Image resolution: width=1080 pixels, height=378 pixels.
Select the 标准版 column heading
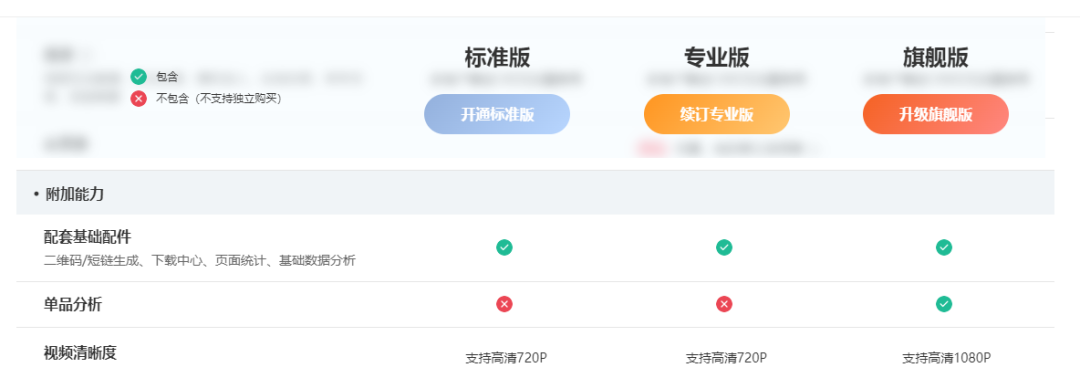[x=497, y=58]
